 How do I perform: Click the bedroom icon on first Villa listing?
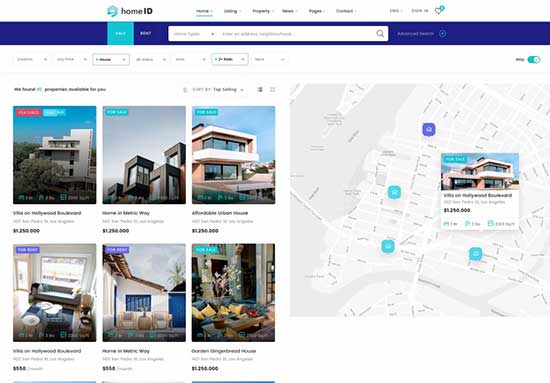pos(21,197)
